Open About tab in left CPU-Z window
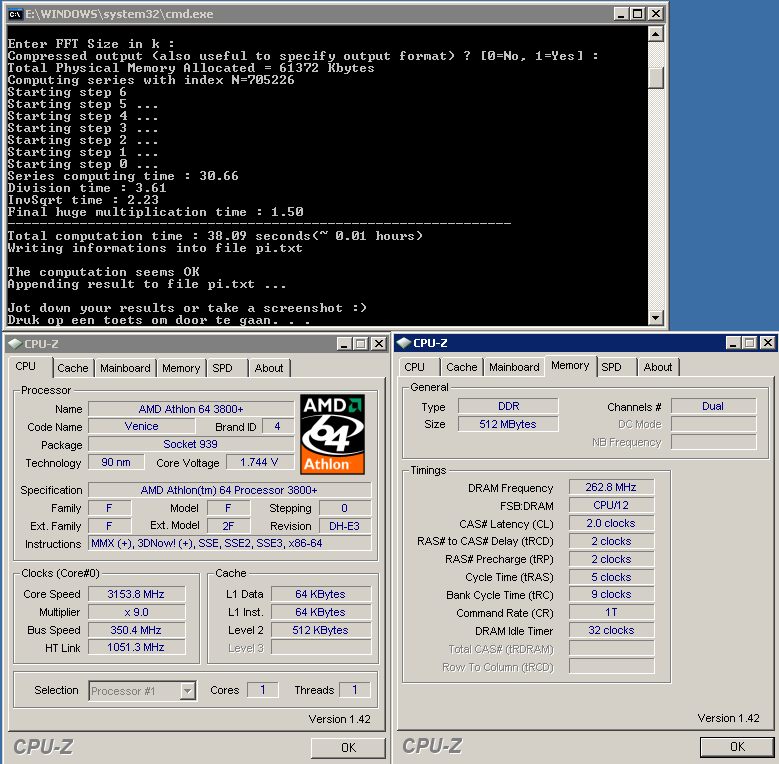The height and width of the screenshot is (764, 779). (x=269, y=368)
